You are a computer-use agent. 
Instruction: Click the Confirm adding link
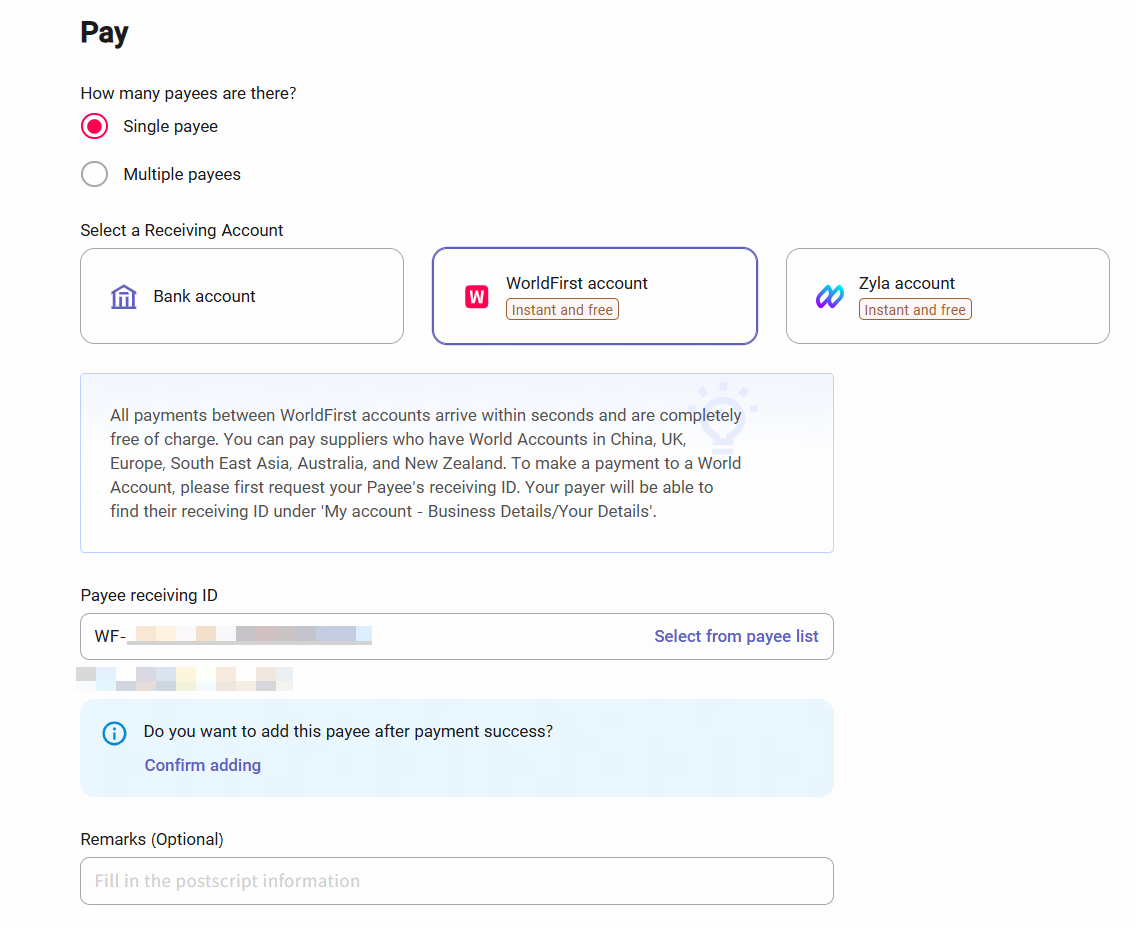coord(203,765)
